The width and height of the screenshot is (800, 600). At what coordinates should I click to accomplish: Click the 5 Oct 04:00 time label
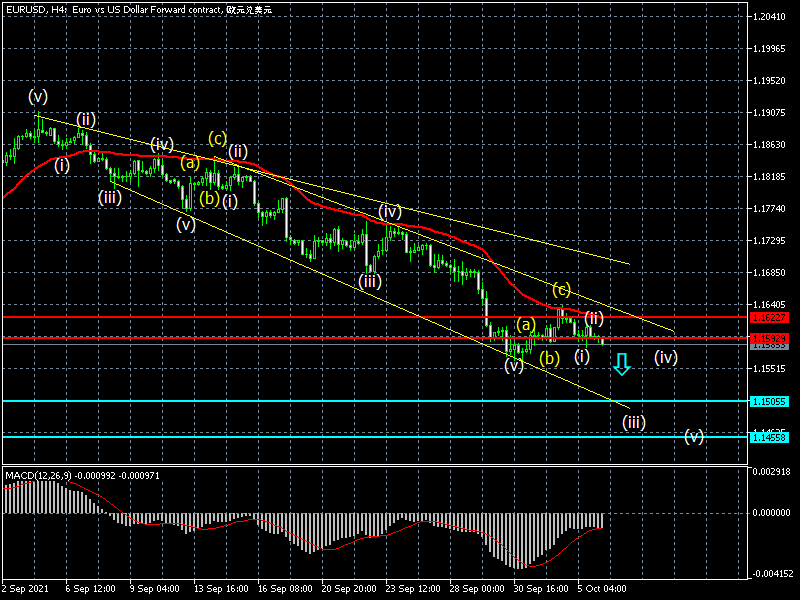coord(603,591)
